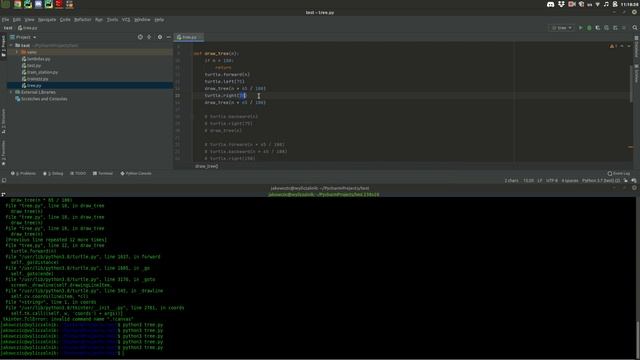Click line turtle.forward(n) in the editor

227,75
